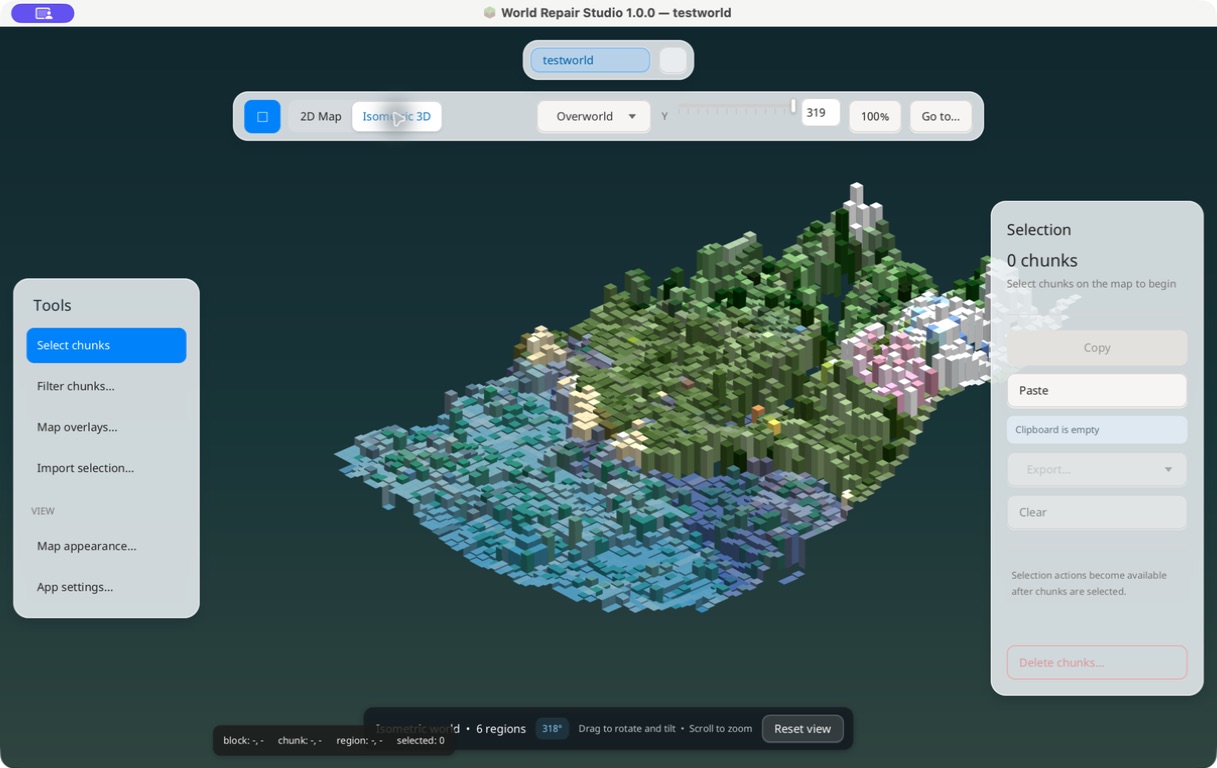Click the 'Y' label beside the slider

coord(664,117)
